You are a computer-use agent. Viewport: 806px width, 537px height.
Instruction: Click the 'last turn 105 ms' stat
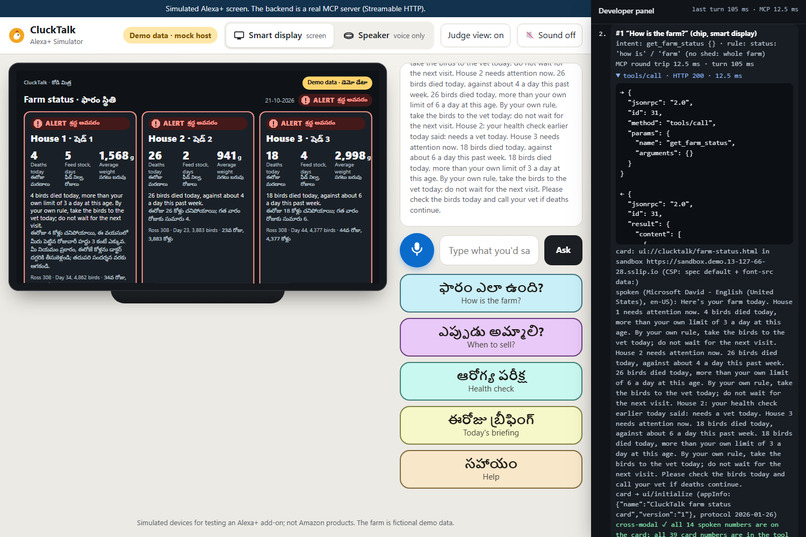[720, 9]
